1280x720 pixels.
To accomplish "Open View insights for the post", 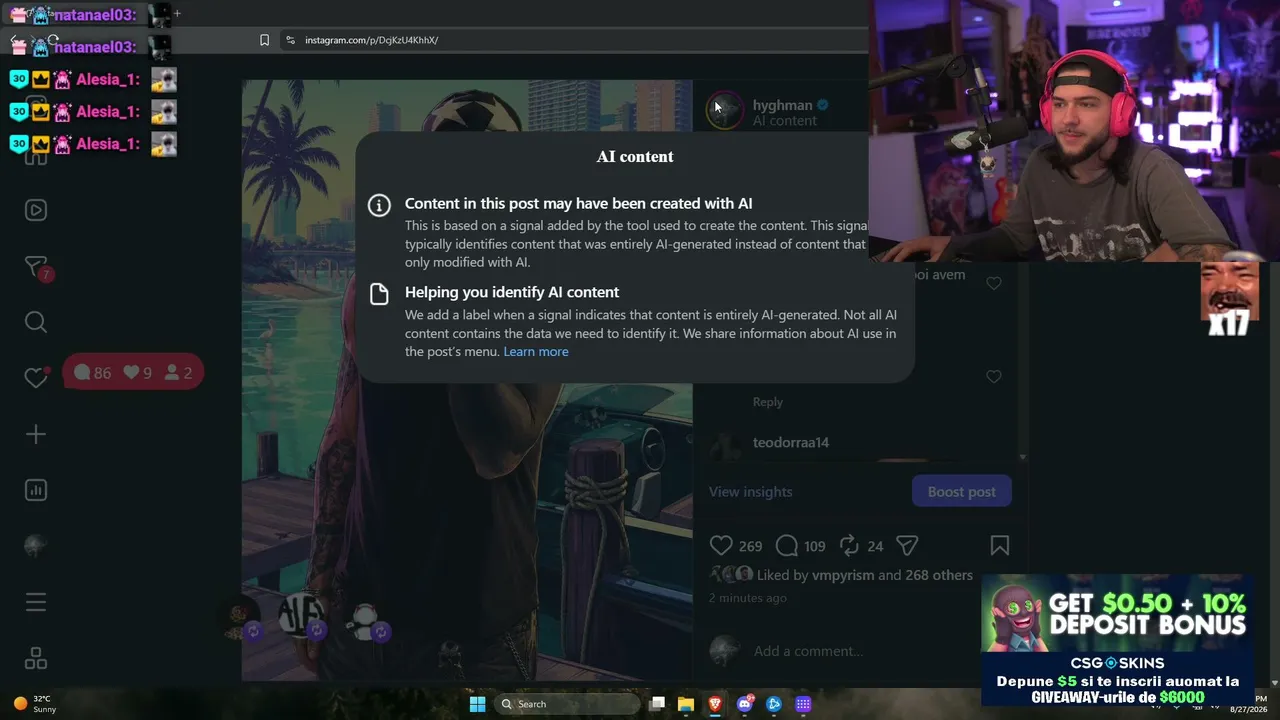I will click(x=750, y=491).
